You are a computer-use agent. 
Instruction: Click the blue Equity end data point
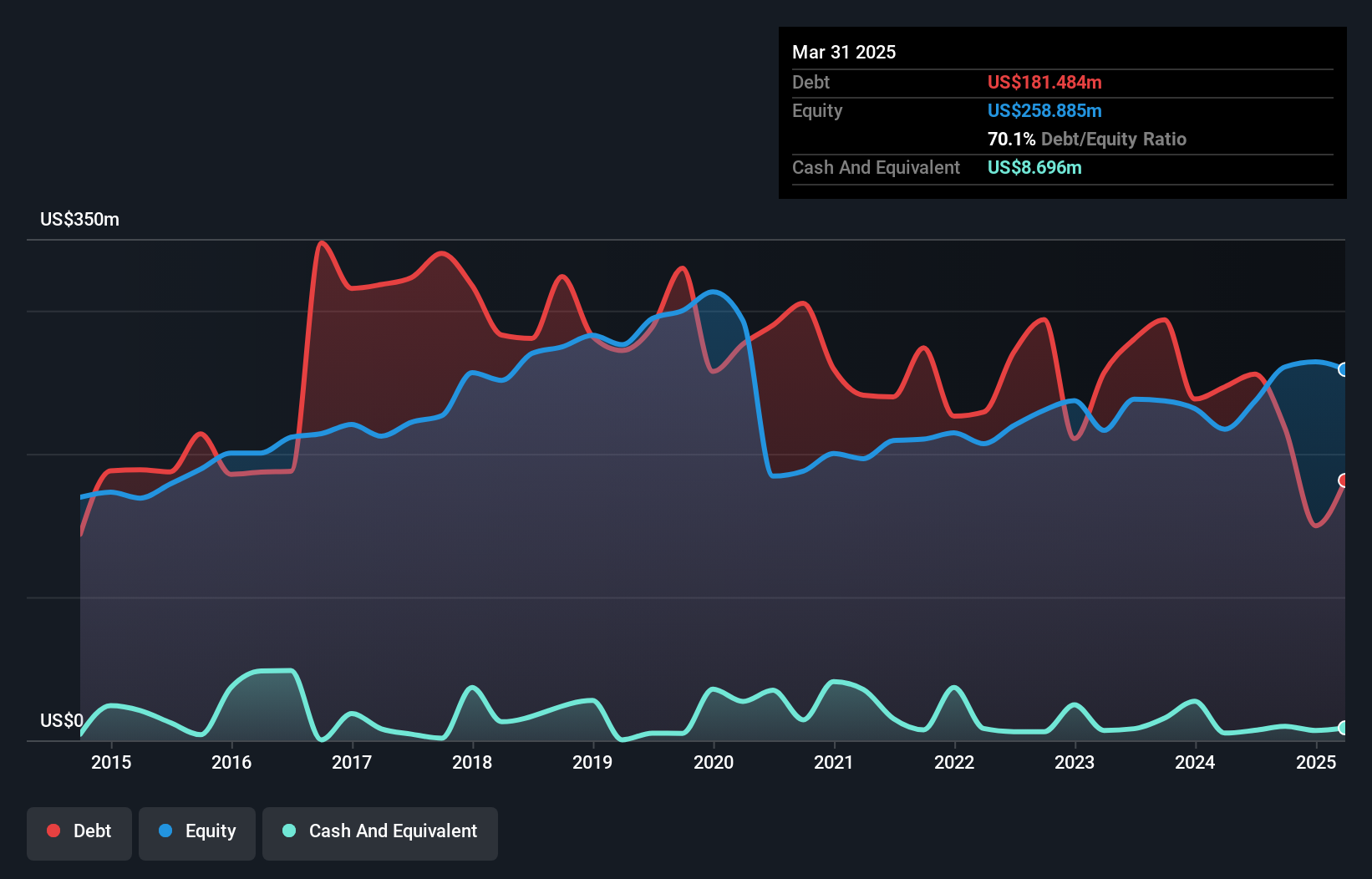coord(1344,369)
